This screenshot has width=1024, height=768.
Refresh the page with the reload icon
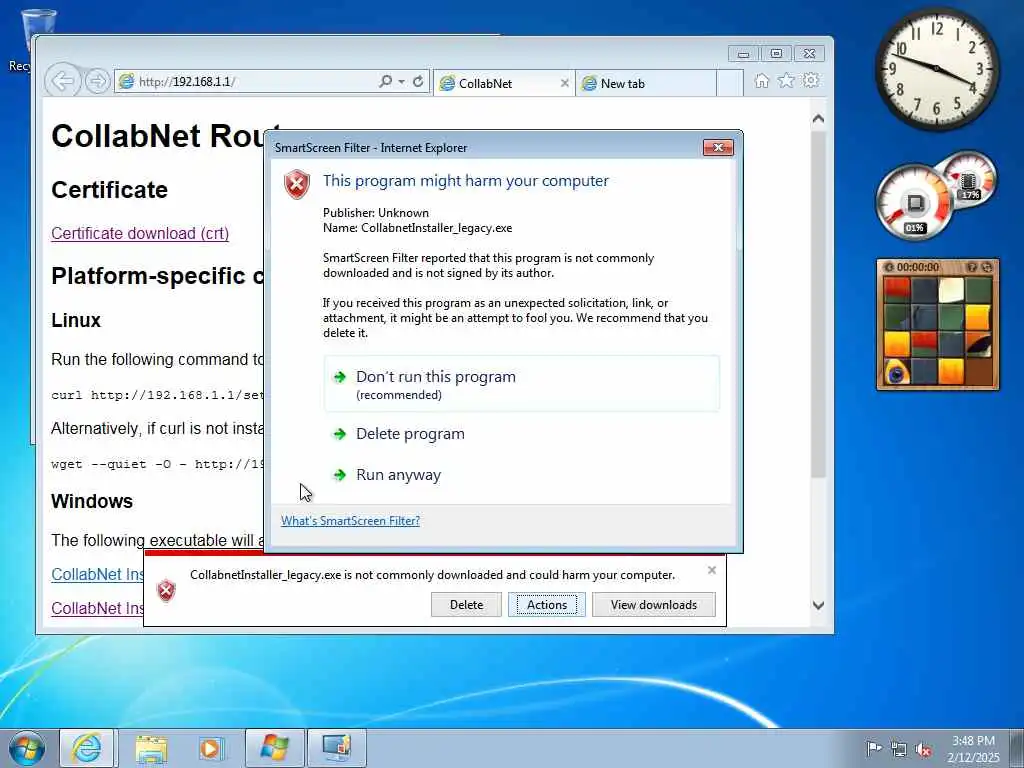(x=418, y=81)
